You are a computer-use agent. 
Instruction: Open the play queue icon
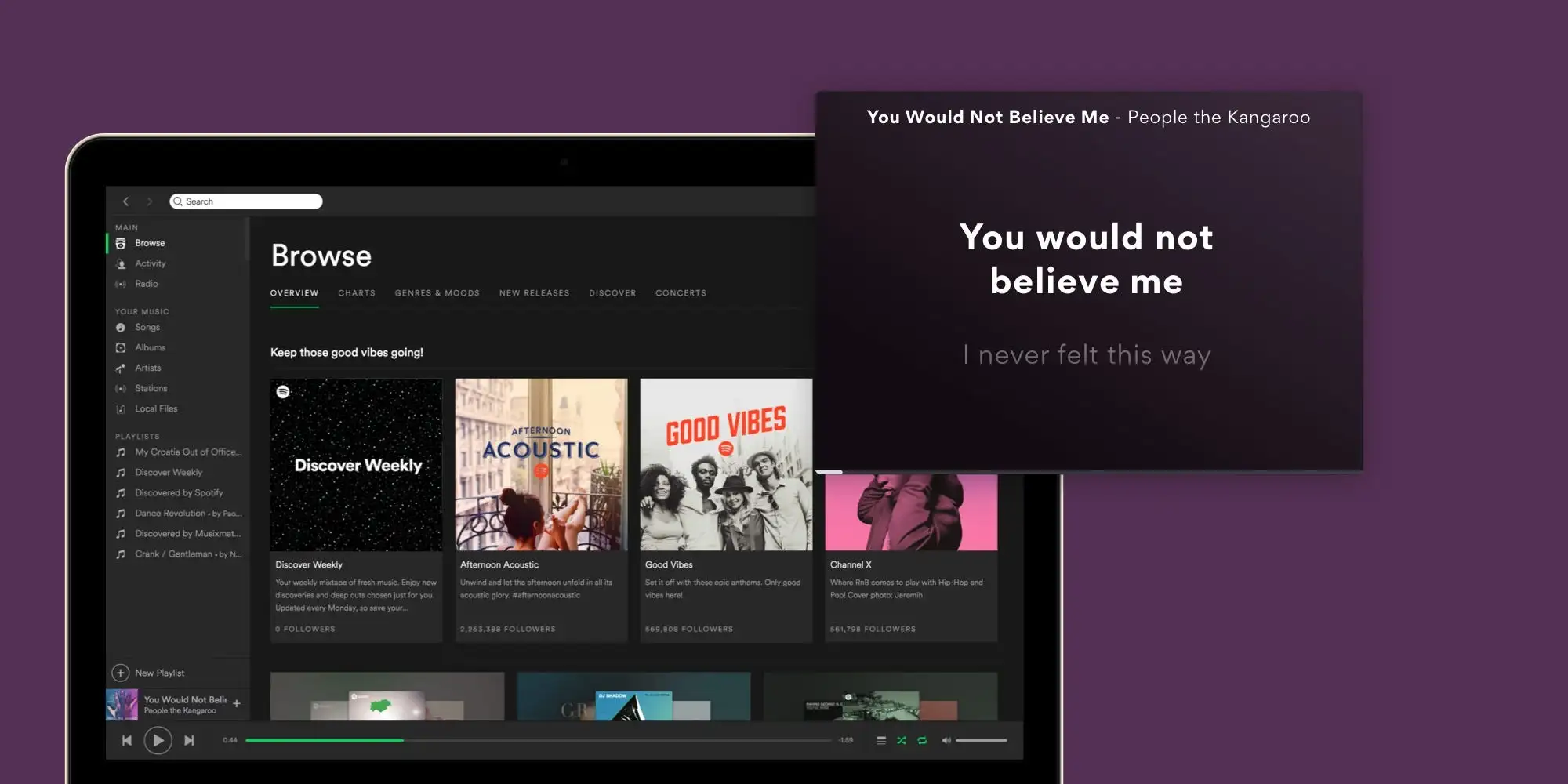[x=881, y=740]
